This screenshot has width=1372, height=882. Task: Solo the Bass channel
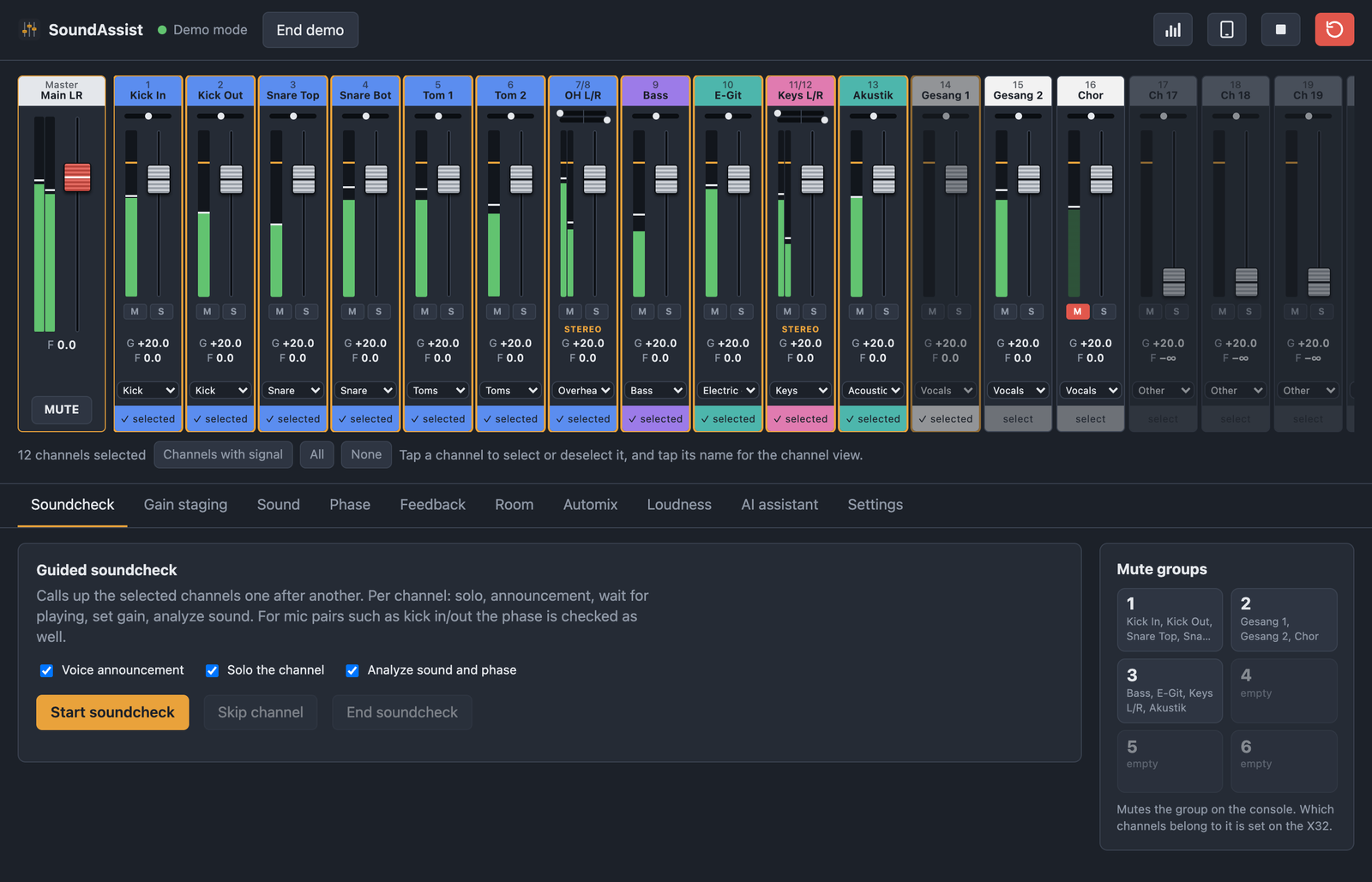(x=669, y=311)
